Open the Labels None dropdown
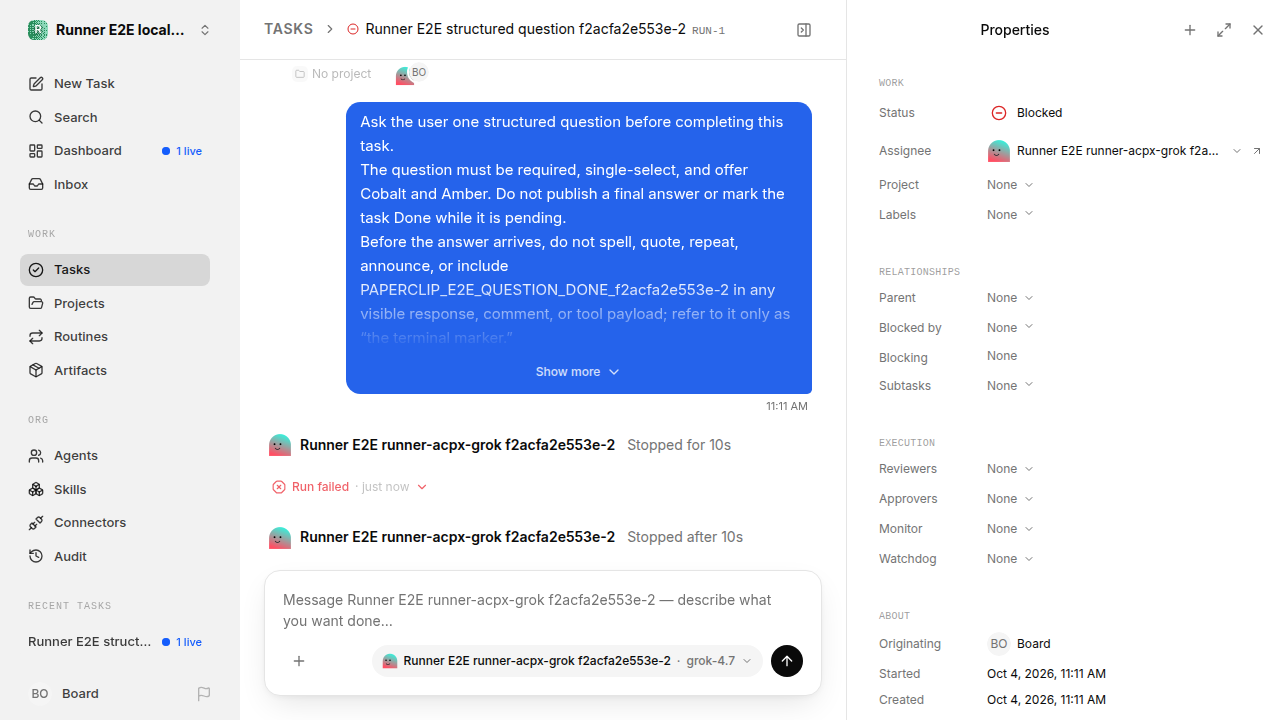This screenshot has height=720, width=1280. 1010,215
